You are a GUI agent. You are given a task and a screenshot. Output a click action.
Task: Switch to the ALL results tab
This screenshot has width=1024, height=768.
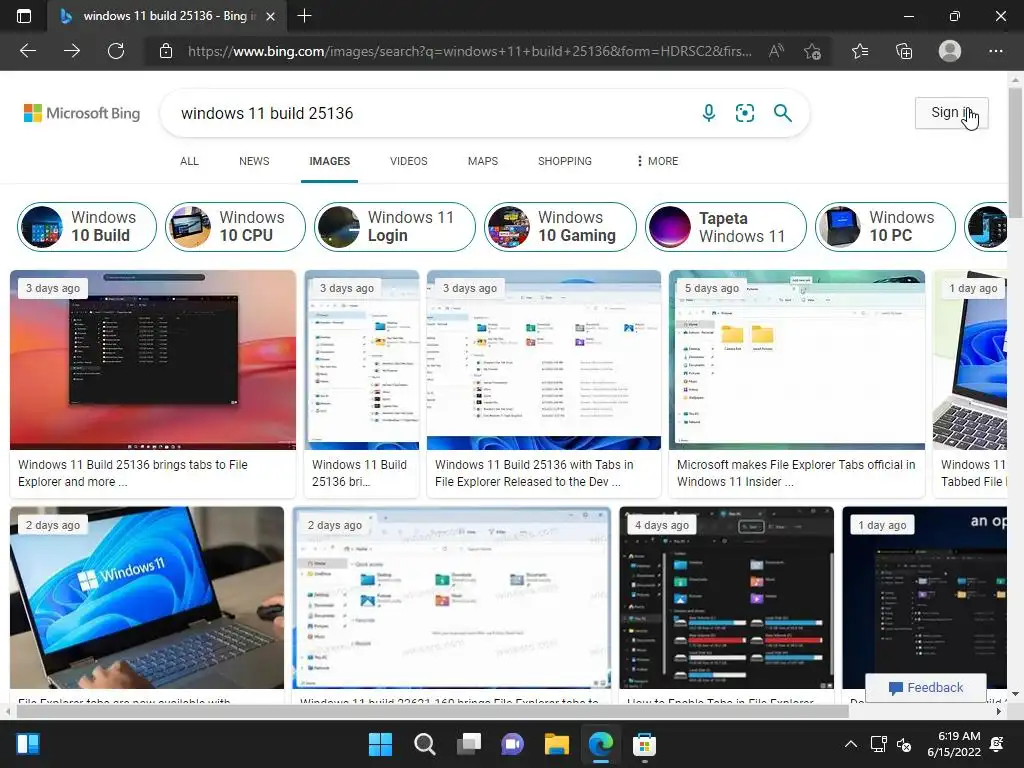(189, 161)
